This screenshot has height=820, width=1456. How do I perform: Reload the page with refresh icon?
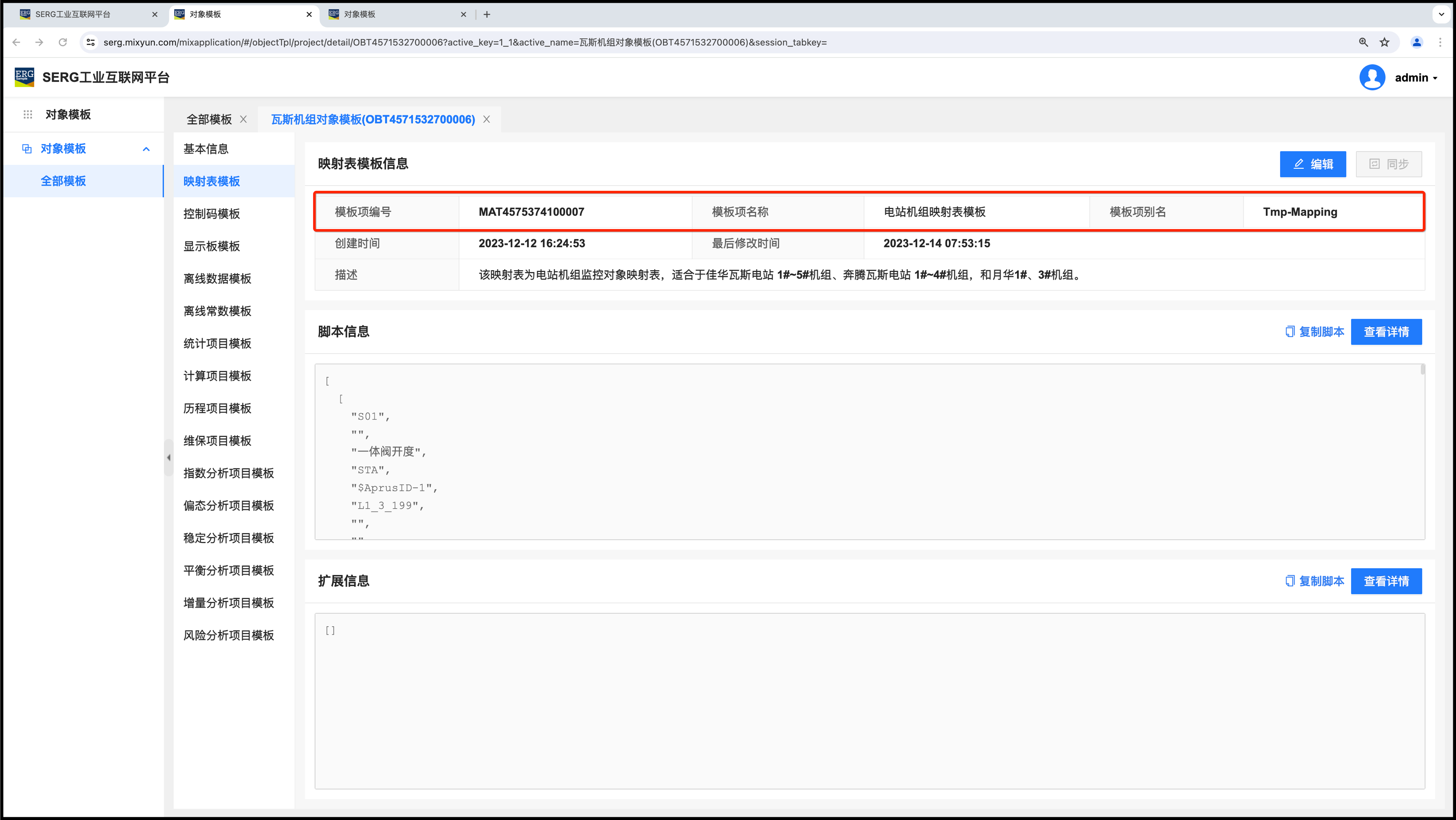tap(63, 43)
